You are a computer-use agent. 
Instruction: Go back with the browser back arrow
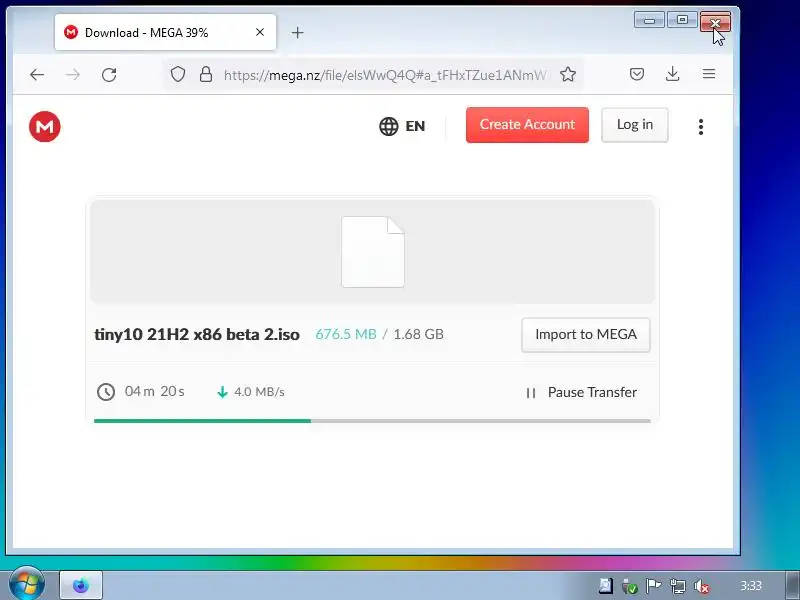pyautogui.click(x=37, y=75)
